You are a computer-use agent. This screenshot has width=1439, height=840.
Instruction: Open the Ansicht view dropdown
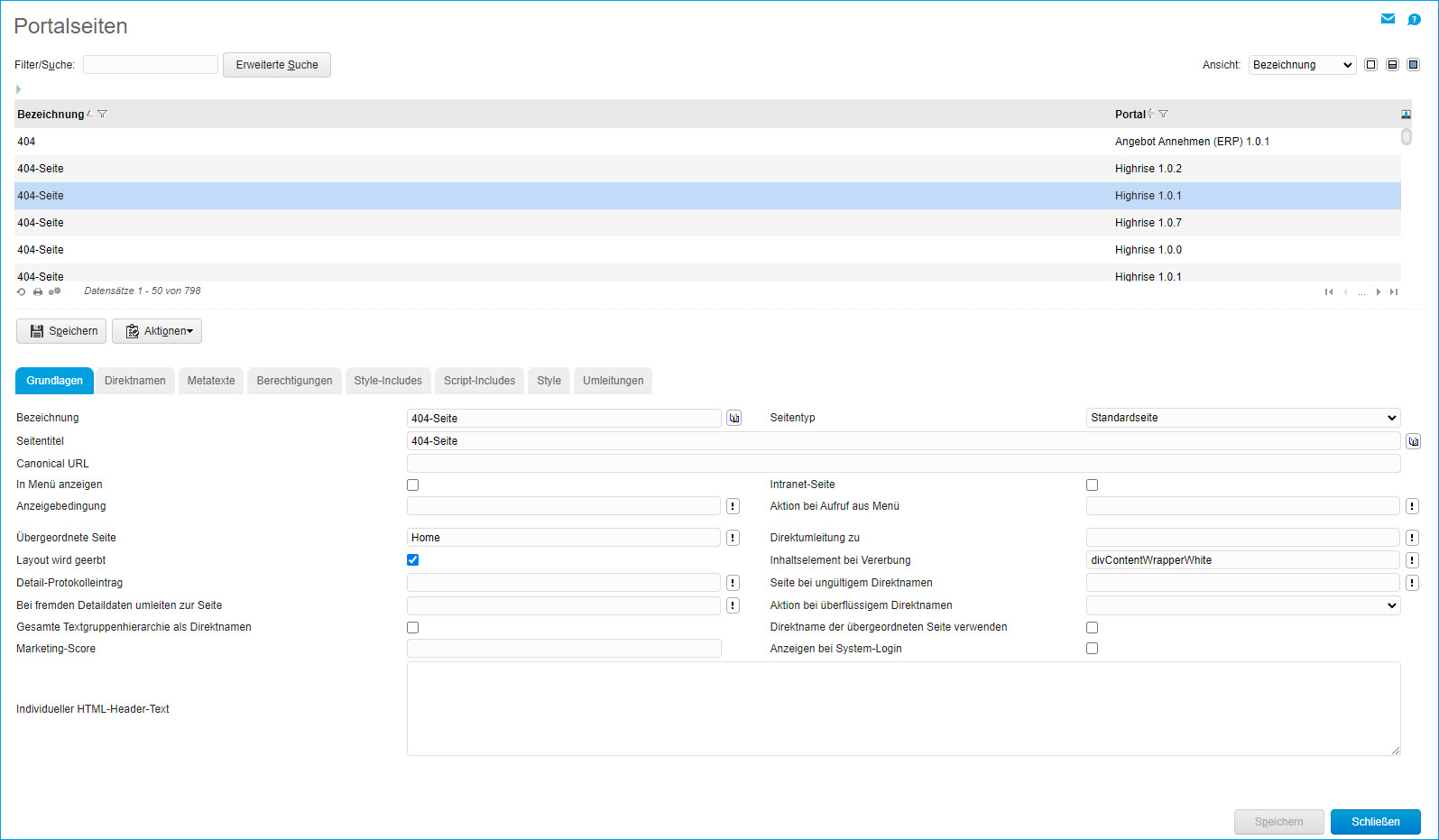click(1302, 65)
